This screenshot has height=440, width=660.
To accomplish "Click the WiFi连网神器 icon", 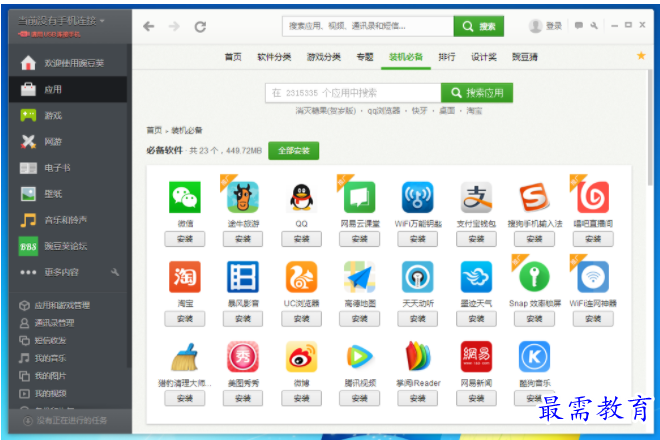I will coord(593,277).
